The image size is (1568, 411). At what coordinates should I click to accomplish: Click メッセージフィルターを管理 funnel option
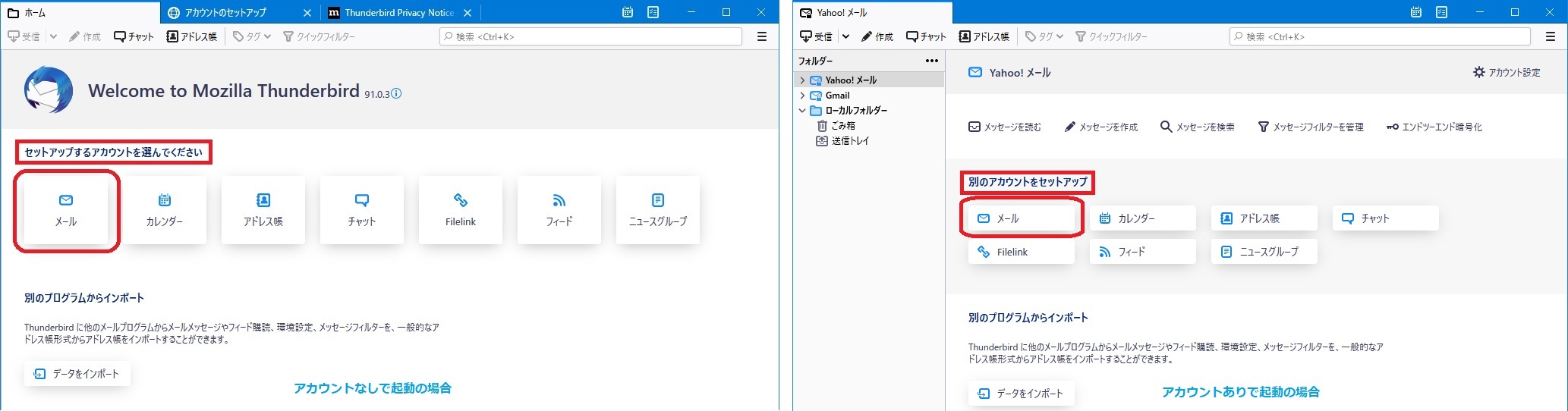tap(1311, 127)
